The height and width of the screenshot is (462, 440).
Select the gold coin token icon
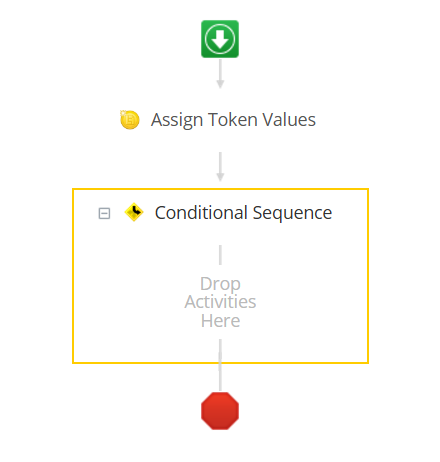pos(129,119)
